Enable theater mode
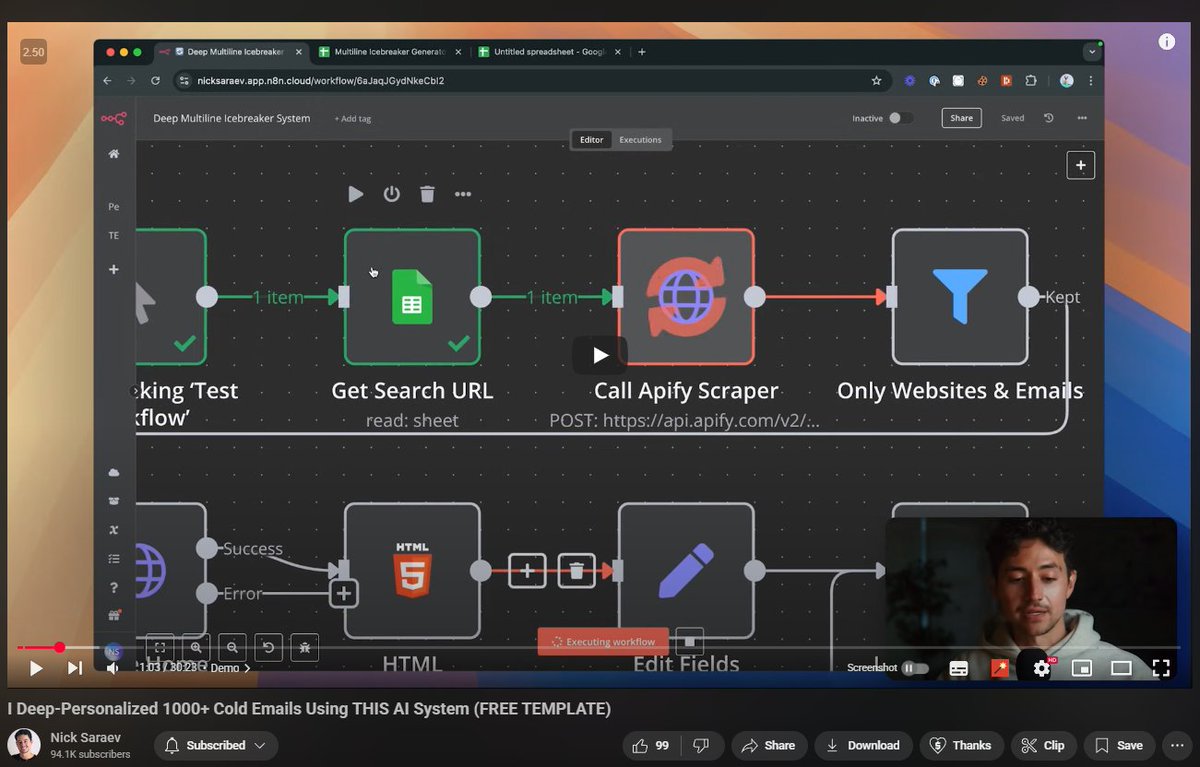The width and height of the screenshot is (1200, 767). (1121, 668)
